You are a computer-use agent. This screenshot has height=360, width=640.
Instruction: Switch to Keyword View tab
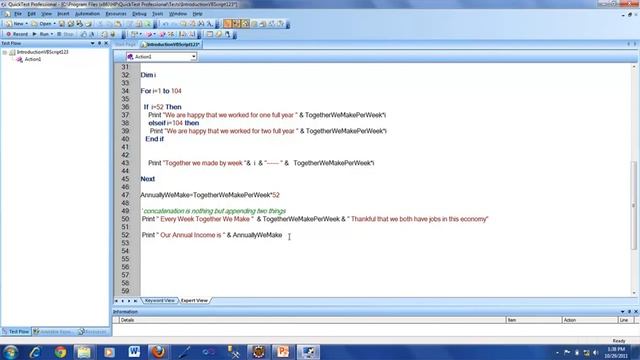[x=160, y=301]
